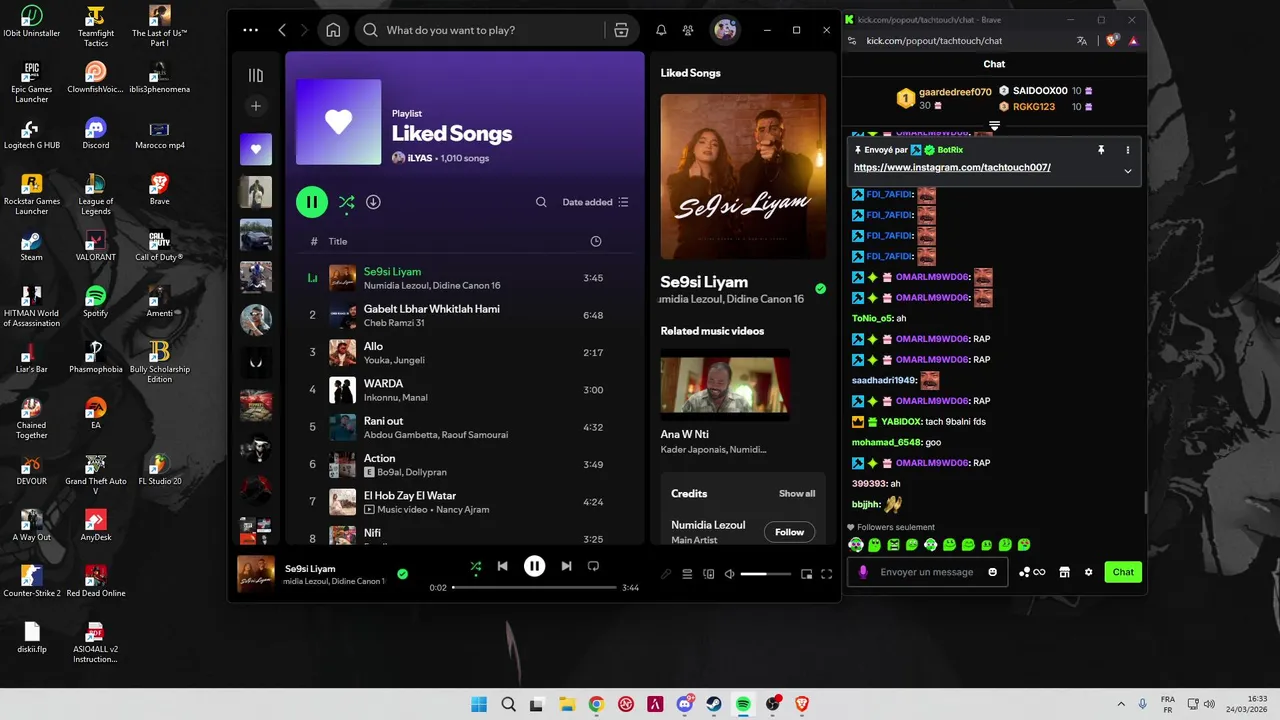Viewport: 1280px width, 720px height.
Task: Skip to the next track
Action: 566,566
